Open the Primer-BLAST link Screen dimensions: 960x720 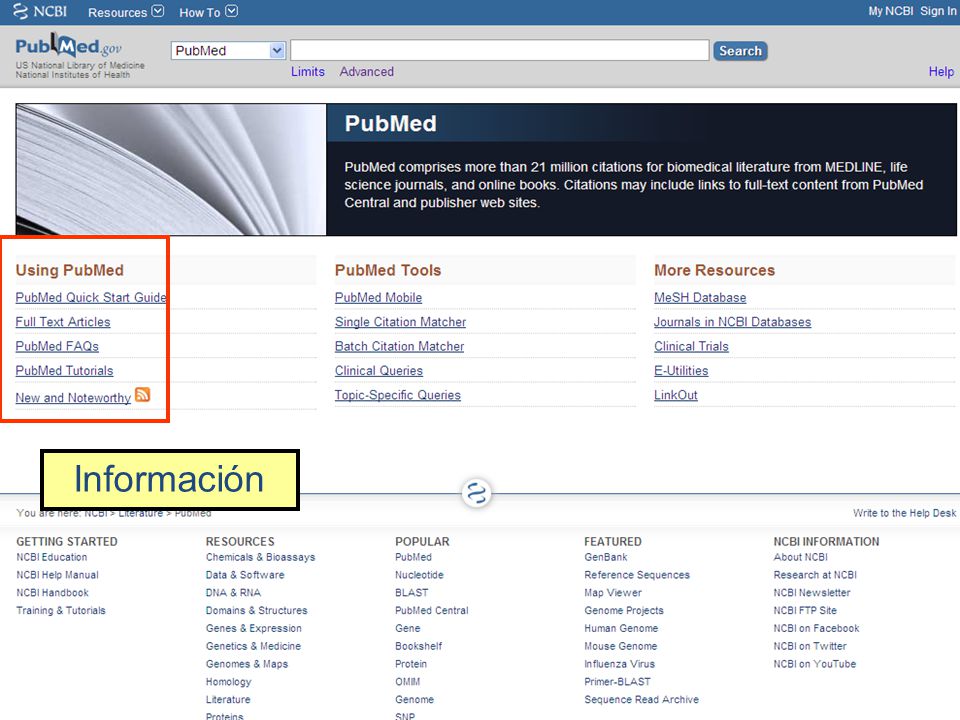click(617, 681)
